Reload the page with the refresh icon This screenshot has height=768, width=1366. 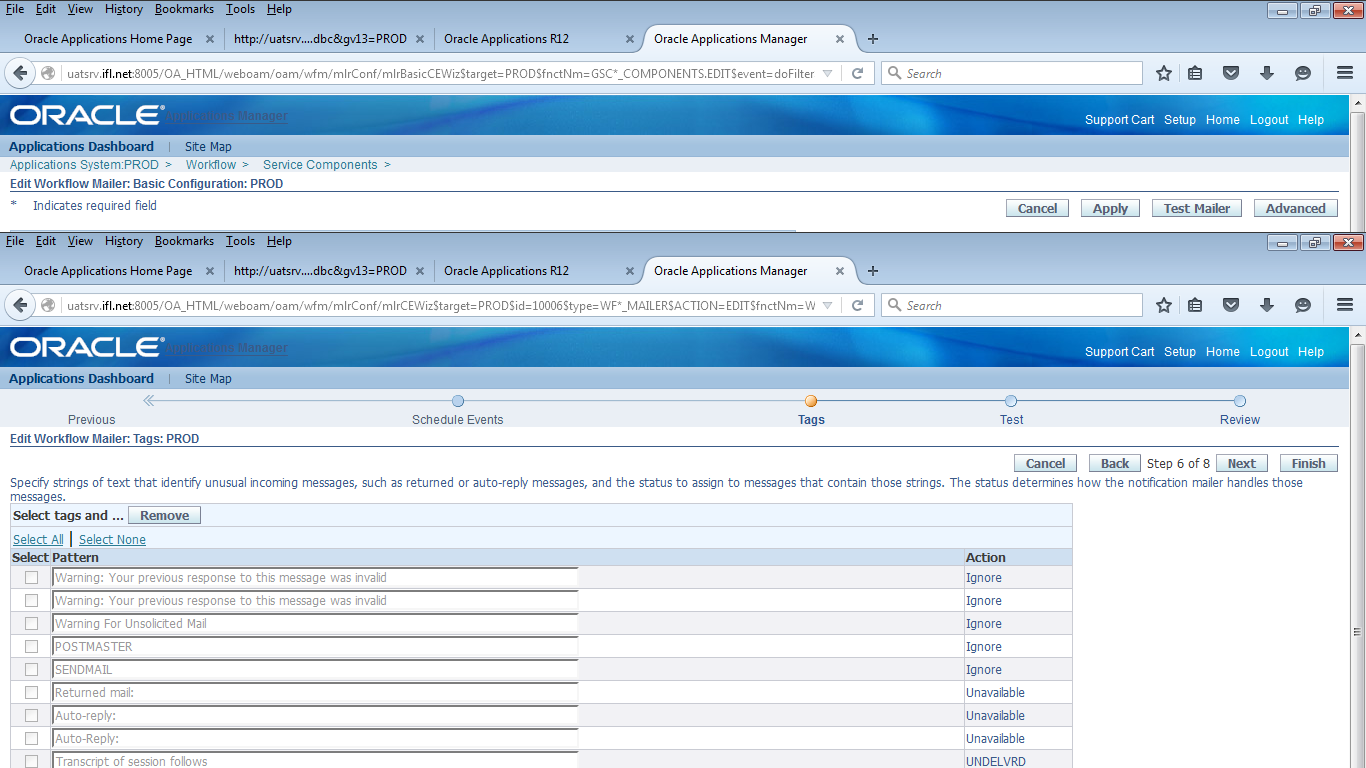point(857,305)
